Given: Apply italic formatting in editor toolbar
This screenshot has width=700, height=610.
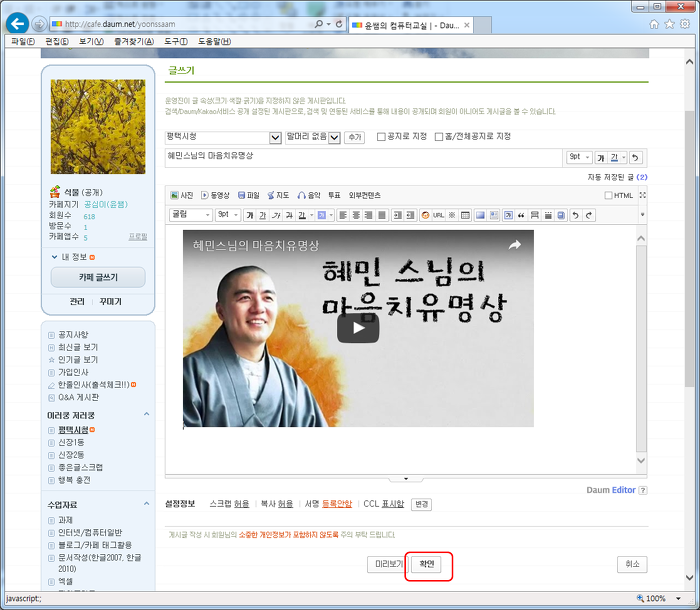Looking at the screenshot, I should [x=276, y=215].
